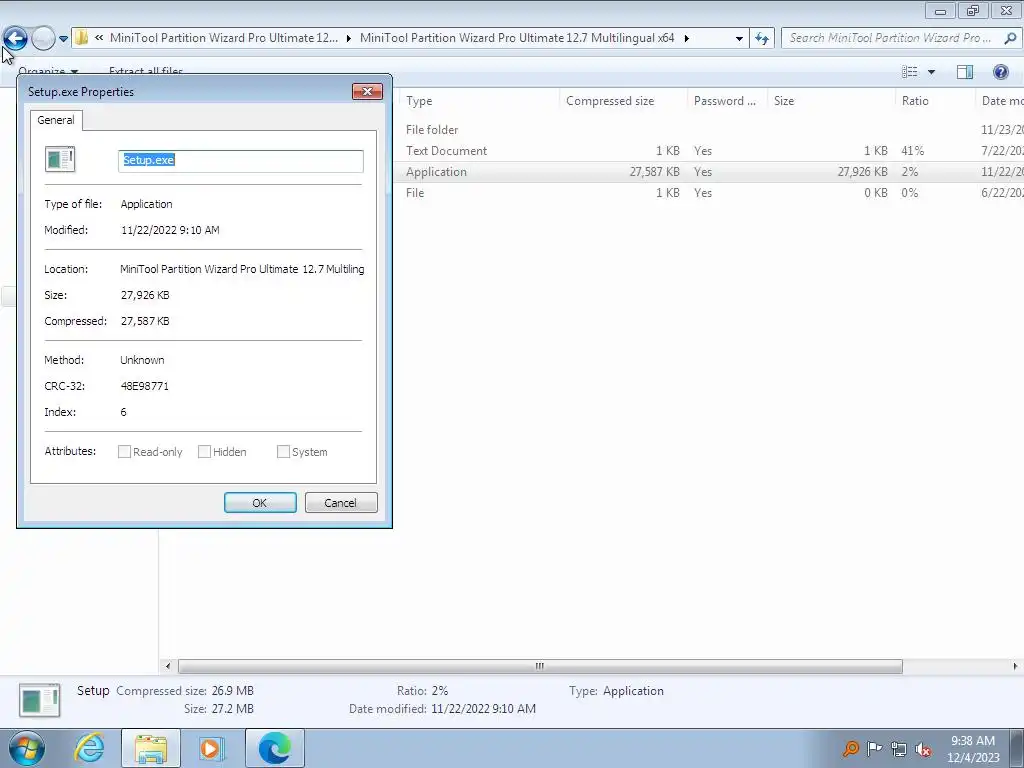The image size is (1024, 768).
Task: Select the row with Type 'File'
Action: (x=709, y=193)
